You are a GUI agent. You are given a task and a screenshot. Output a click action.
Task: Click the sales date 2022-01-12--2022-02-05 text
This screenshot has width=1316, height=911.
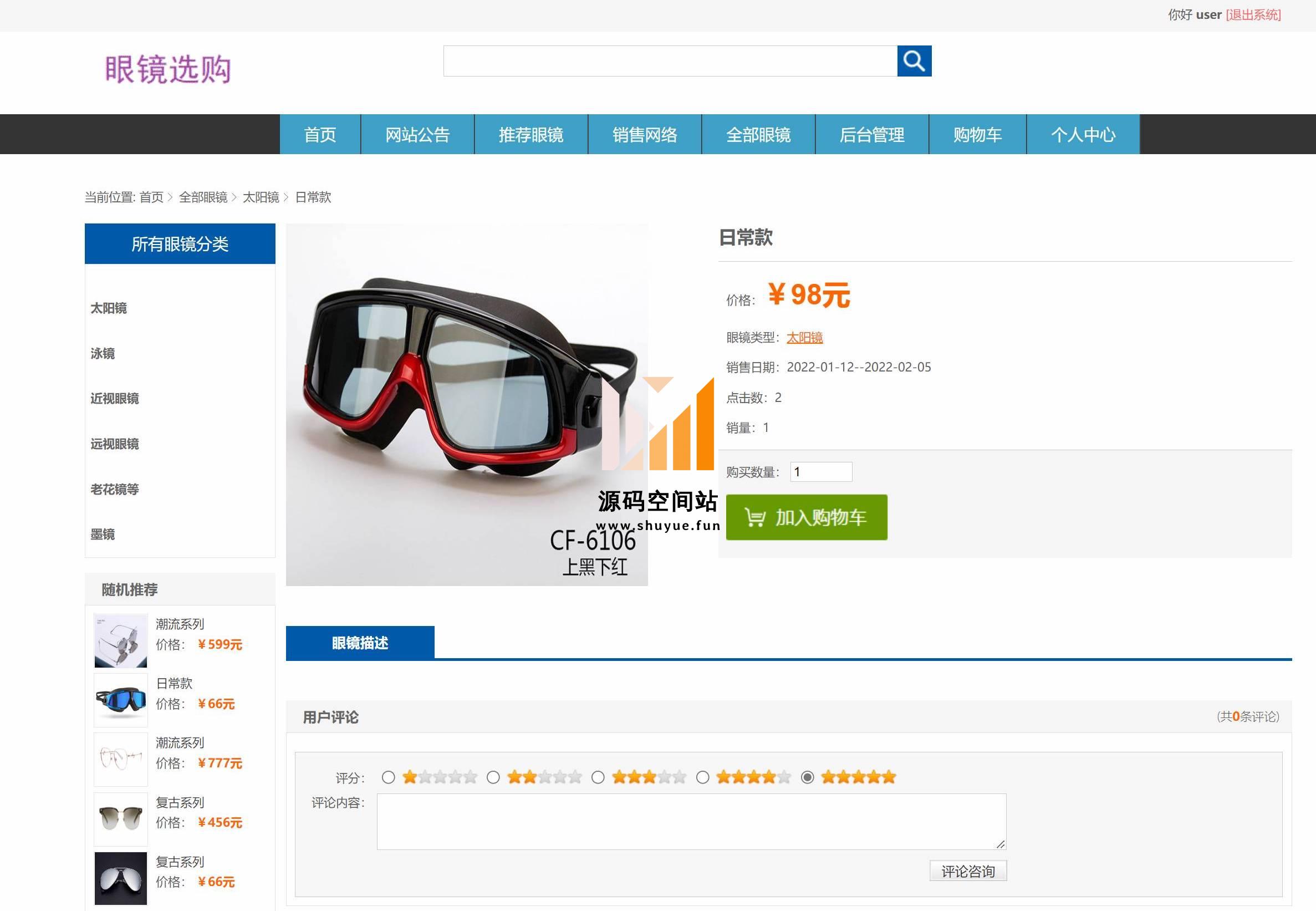859,367
